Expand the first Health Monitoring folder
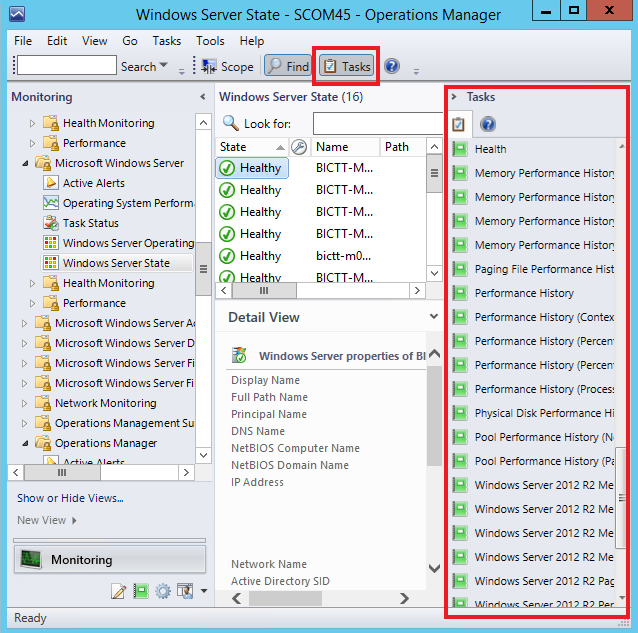The width and height of the screenshot is (638, 633). coord(32,123)
